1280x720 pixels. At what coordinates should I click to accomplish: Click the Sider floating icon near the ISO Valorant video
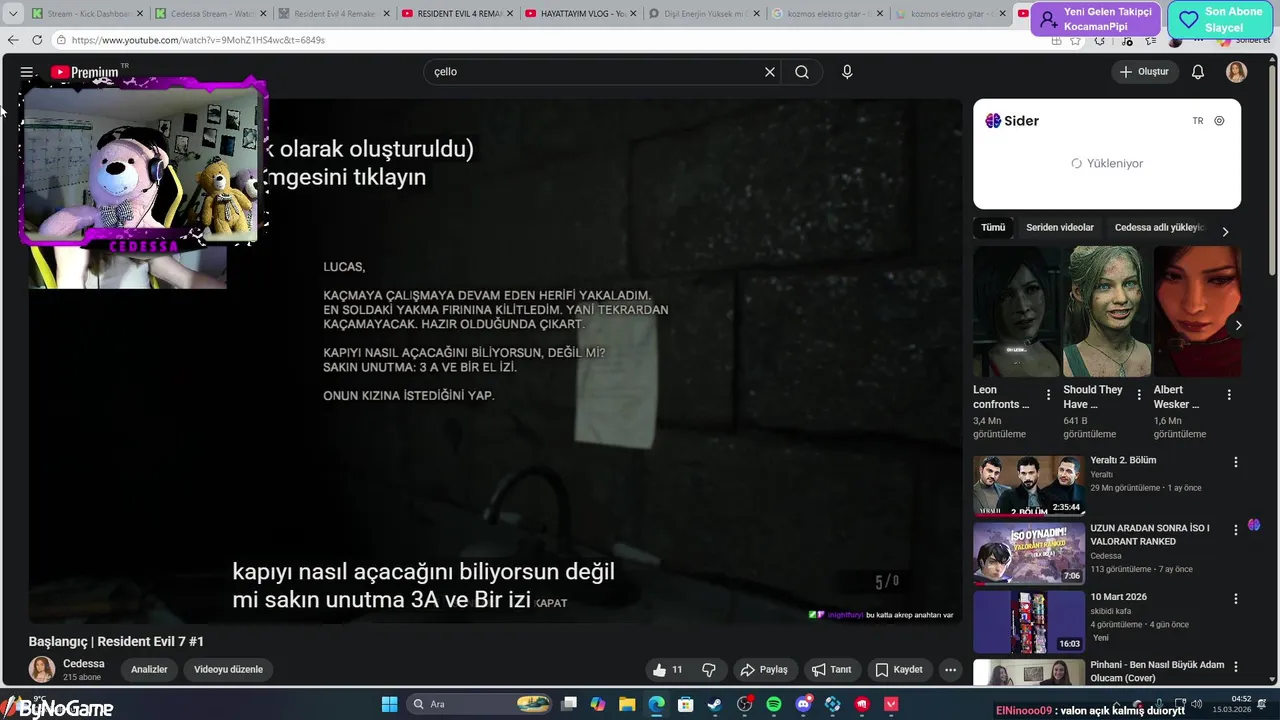[1254, 525]
